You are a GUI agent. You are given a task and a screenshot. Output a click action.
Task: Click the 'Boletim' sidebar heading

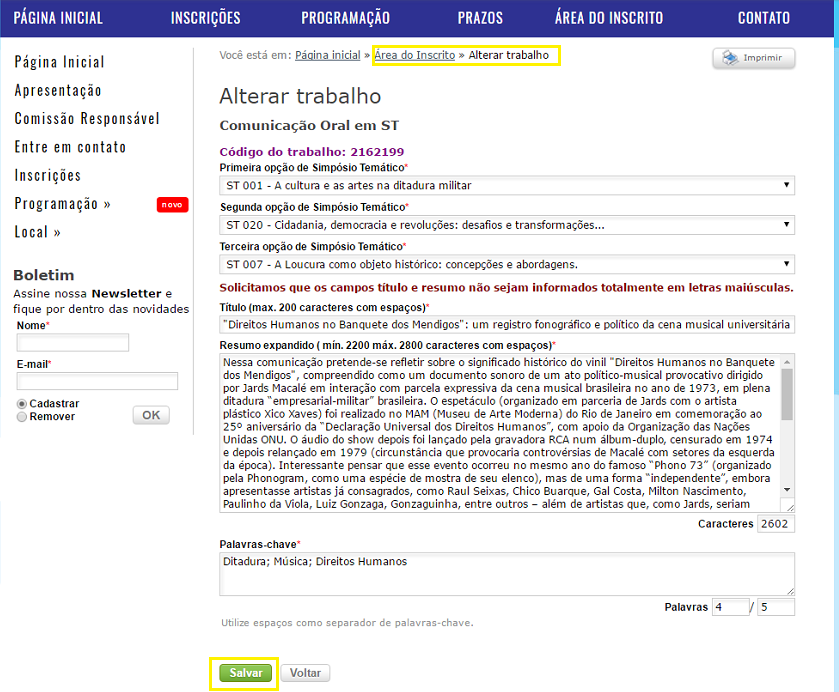(44, 275)
